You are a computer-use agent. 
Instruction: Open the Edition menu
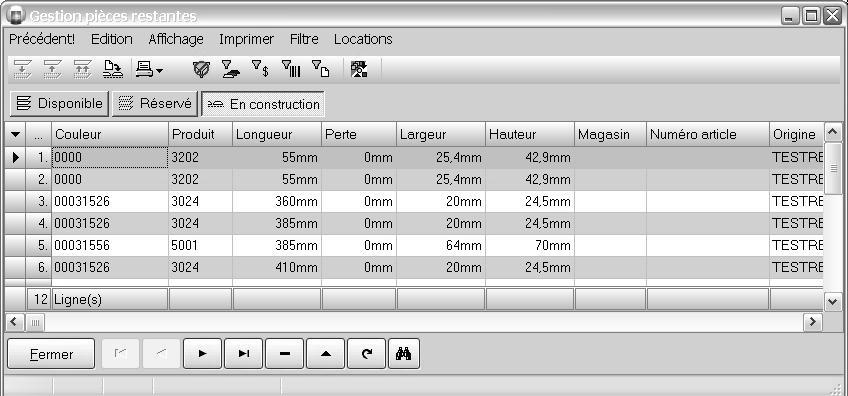(x=111, y=39)
